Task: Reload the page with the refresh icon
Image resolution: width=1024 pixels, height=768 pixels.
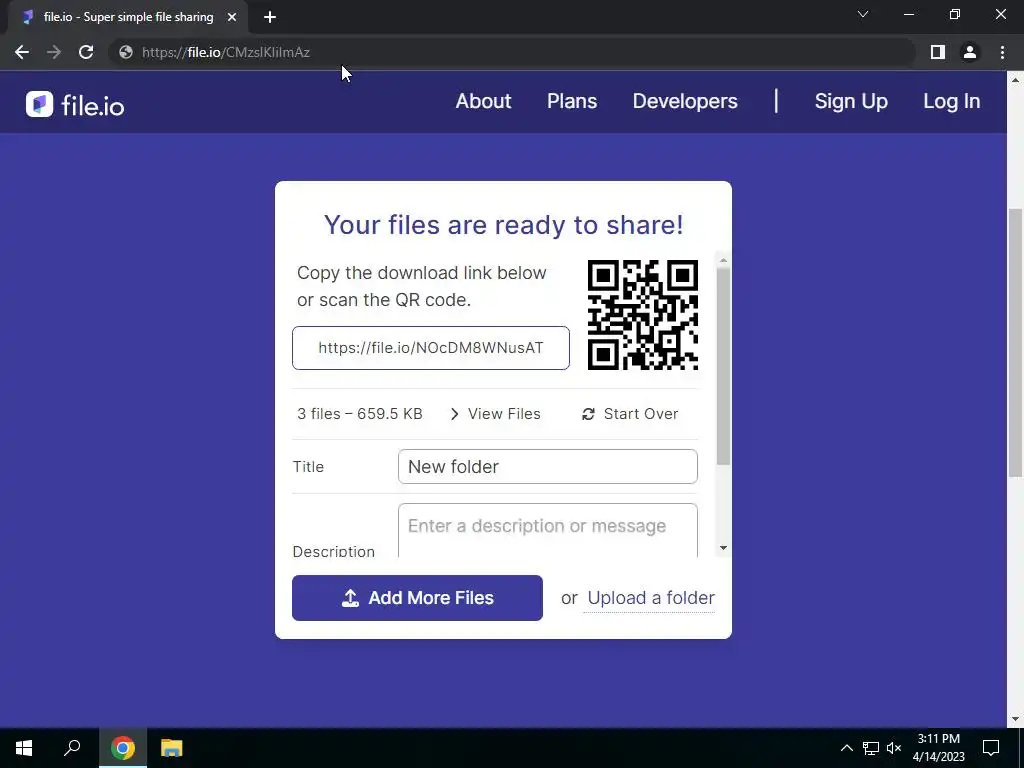Action: [x=86, y=52]
